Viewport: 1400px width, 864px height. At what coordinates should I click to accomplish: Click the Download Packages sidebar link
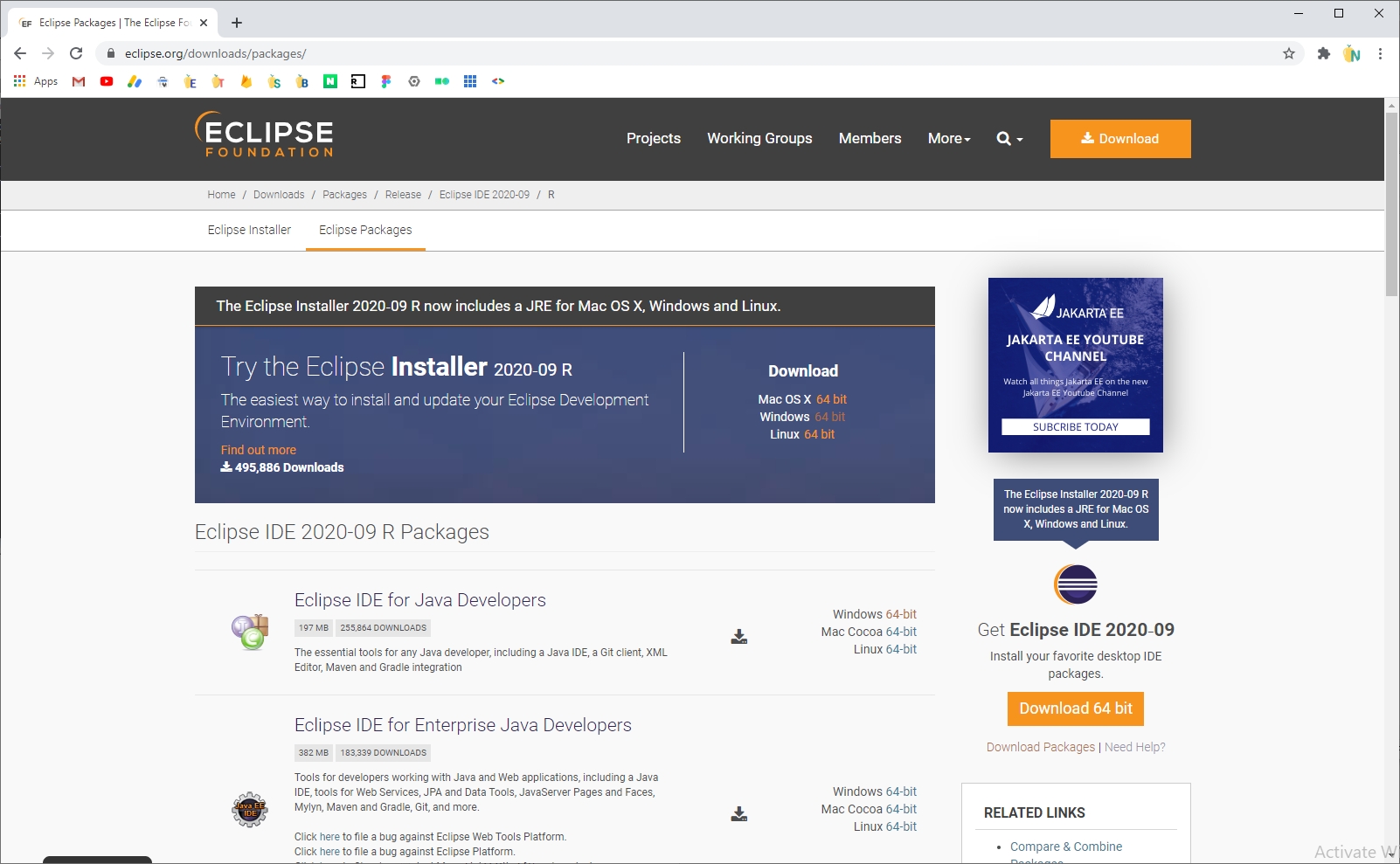(x=1041, y=747)
